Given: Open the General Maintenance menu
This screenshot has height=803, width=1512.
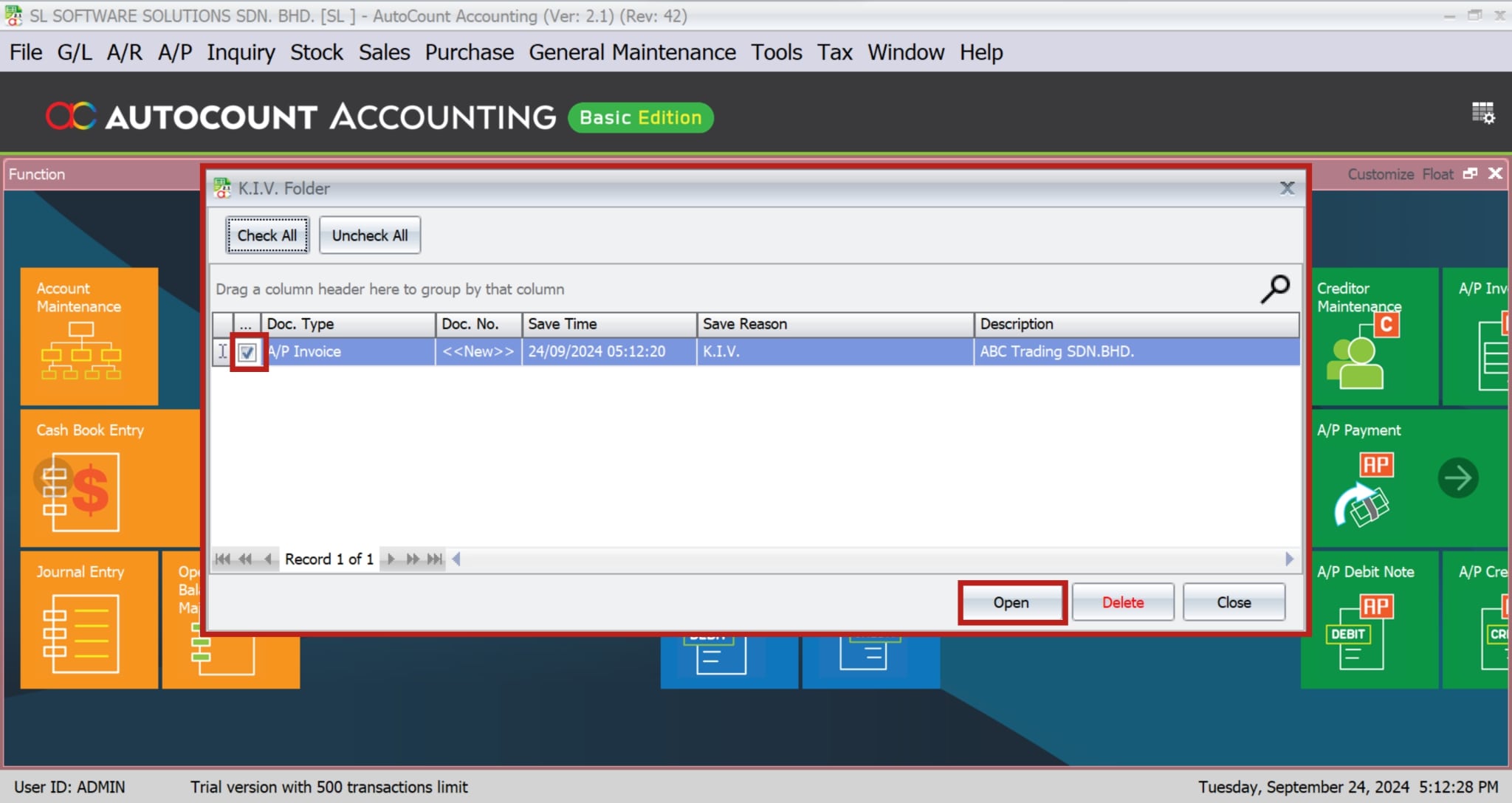Looking at the screenshot, I should 632,52.
